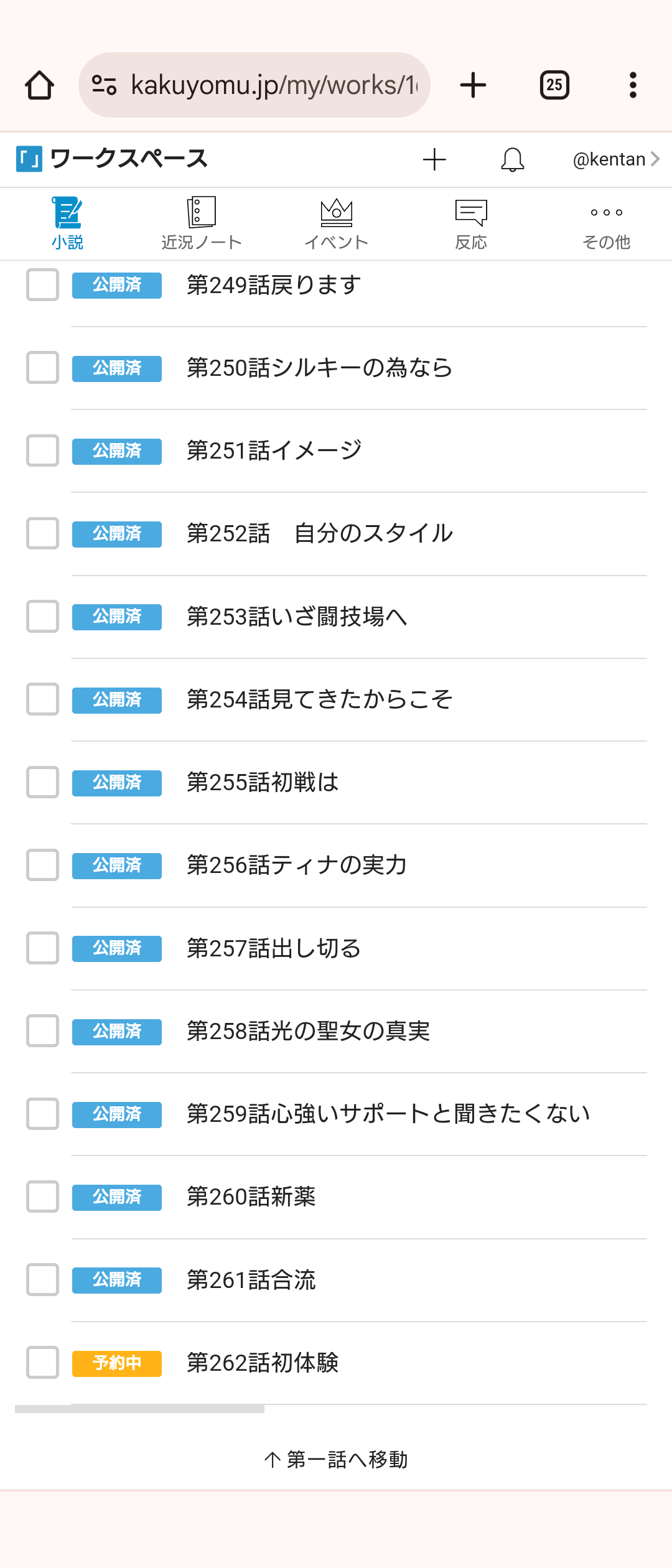The width and height of the screenshot is (672, 1568).
Task: Check the box for 第249話戻ります
Action: click(x=42, y=285)
